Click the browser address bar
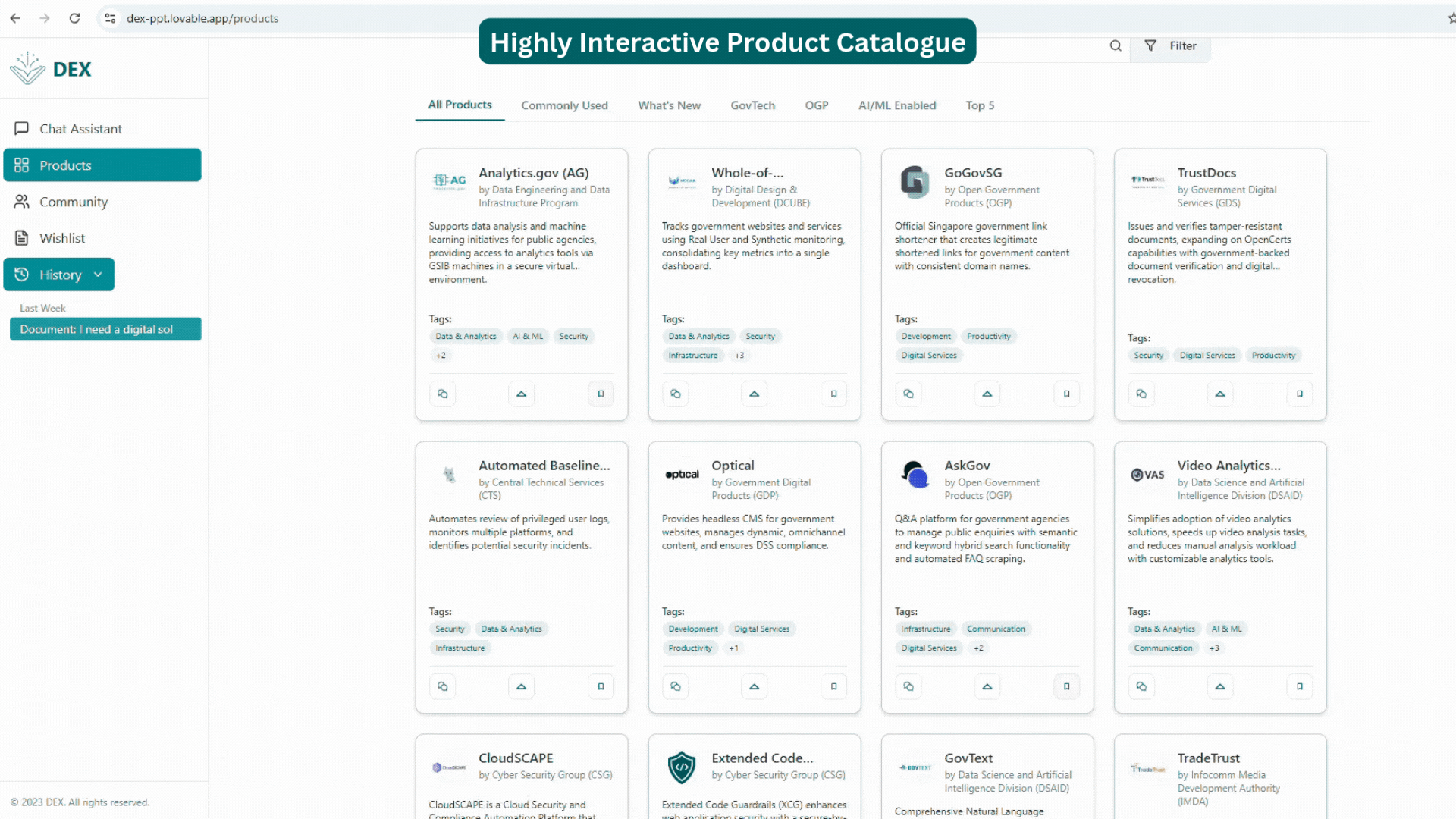1456x819 pixels. tap(202, 18)
